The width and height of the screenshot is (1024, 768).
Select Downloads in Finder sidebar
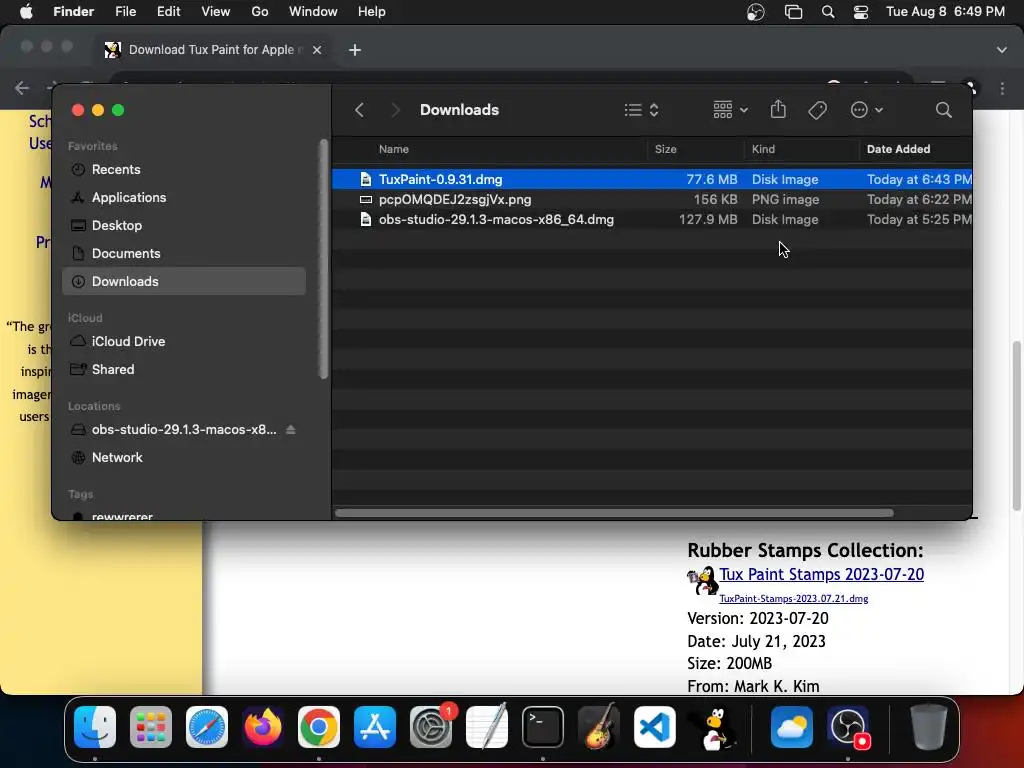click(x=184, y=281)
